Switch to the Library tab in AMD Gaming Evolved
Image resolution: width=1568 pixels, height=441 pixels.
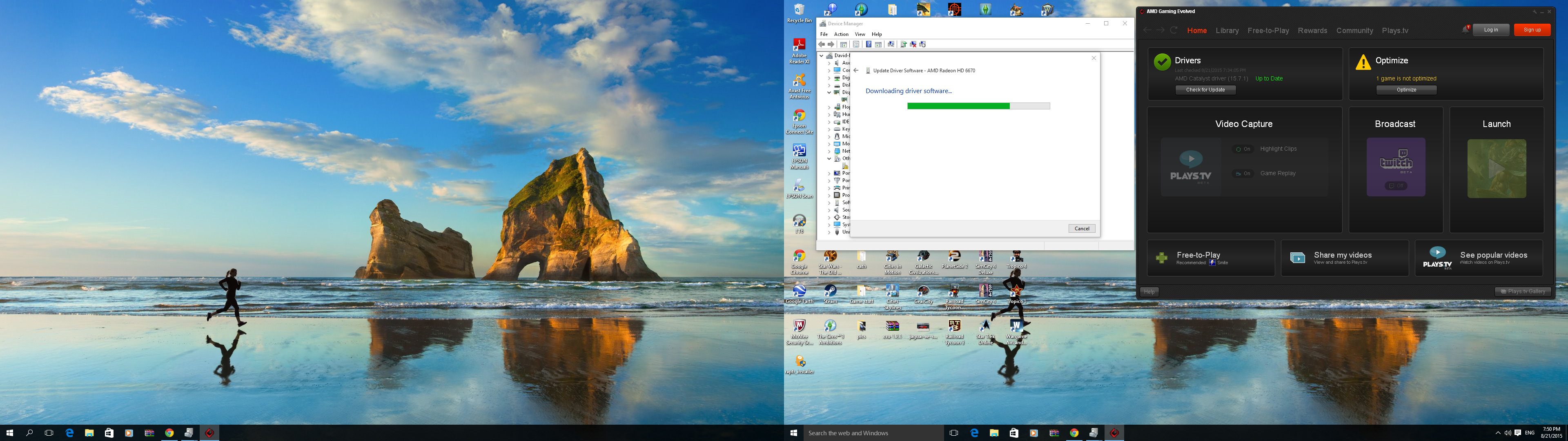[x=1227, y=31]
